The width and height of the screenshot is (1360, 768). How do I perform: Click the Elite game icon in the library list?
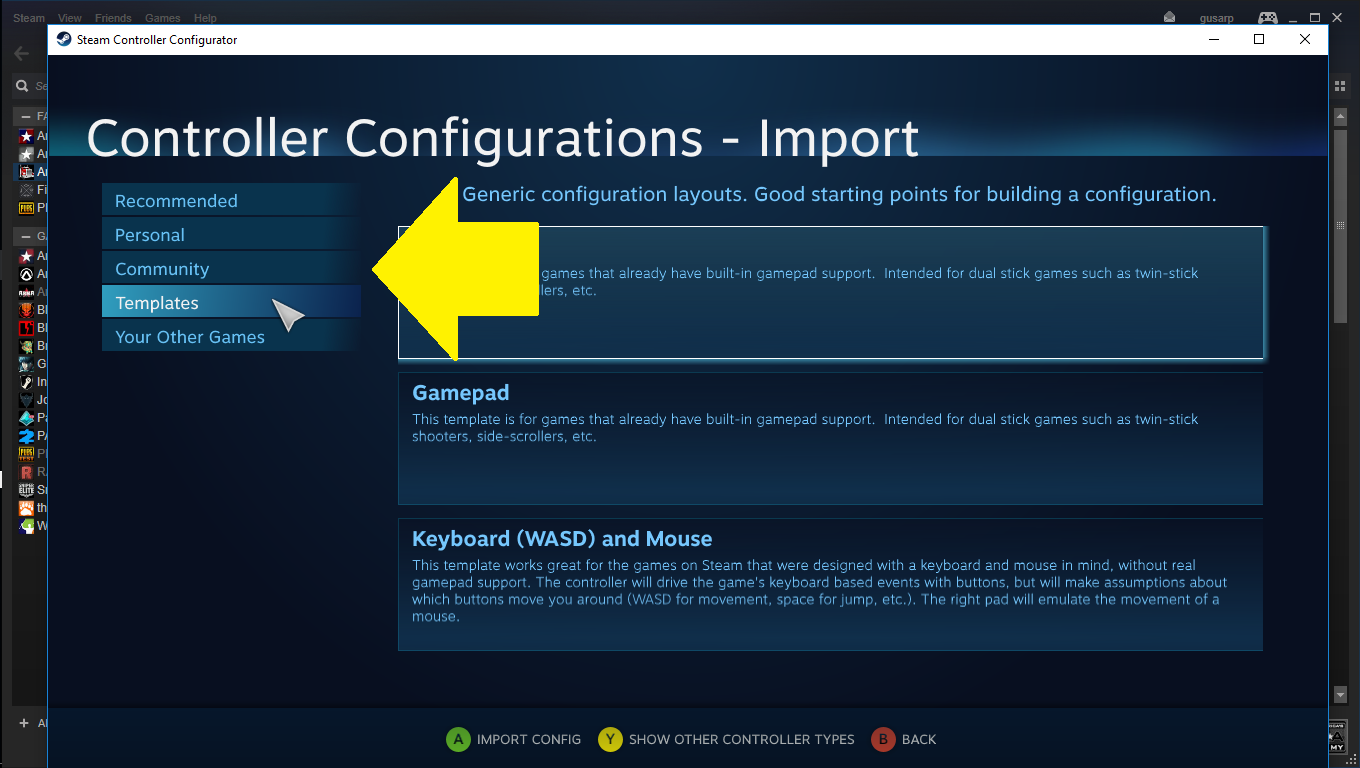point(27,490)
